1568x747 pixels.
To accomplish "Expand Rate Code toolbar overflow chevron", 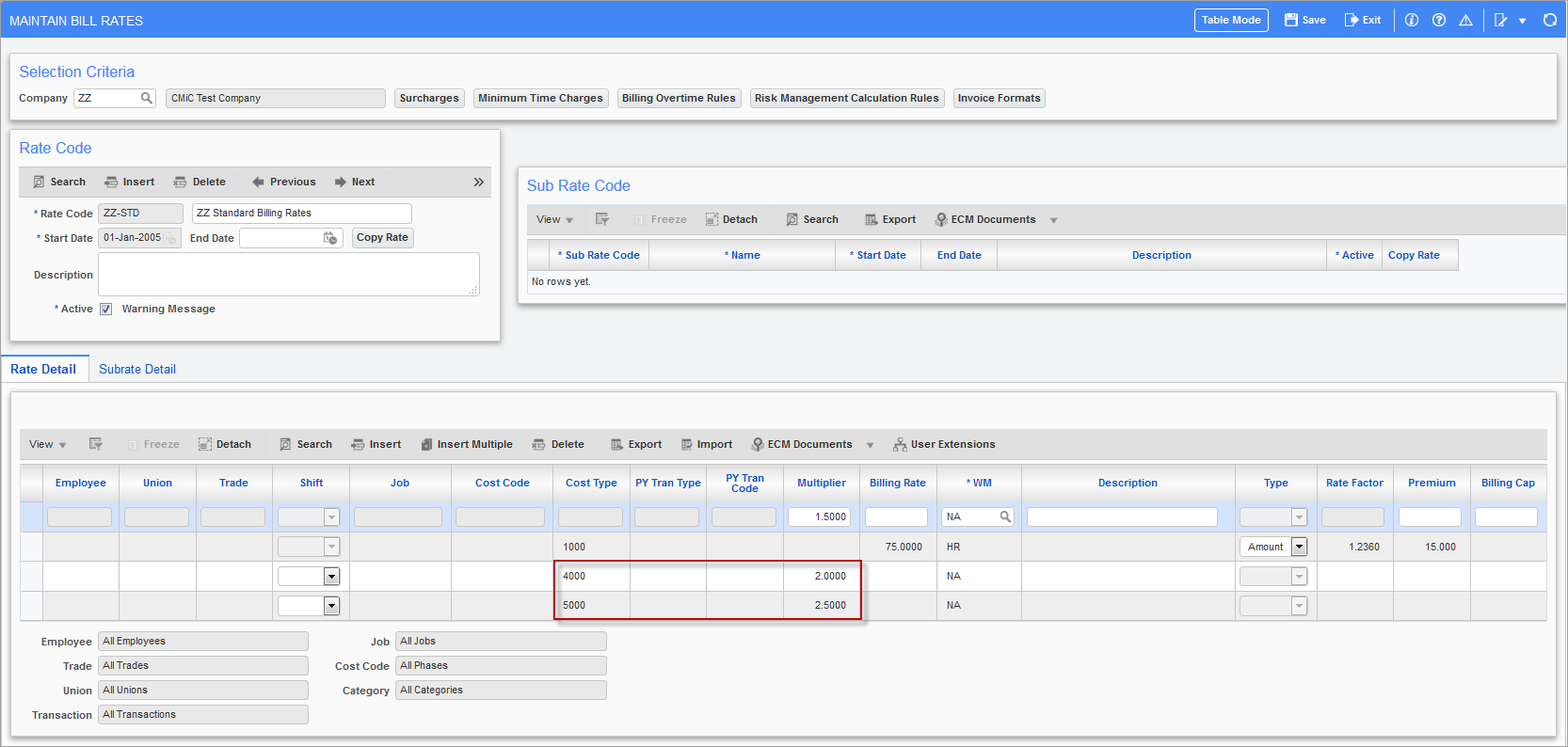I will (478, 182).
